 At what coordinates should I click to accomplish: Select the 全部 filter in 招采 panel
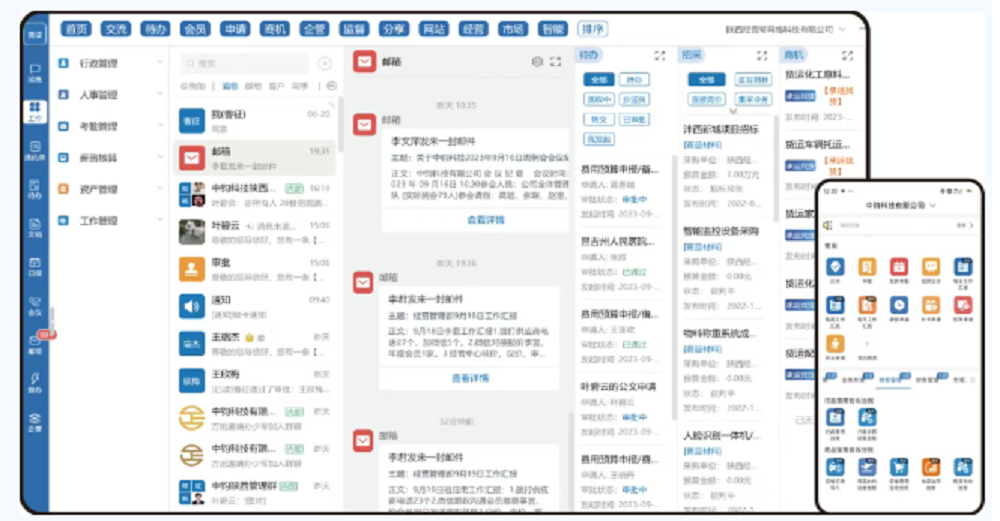coord(708,80)
